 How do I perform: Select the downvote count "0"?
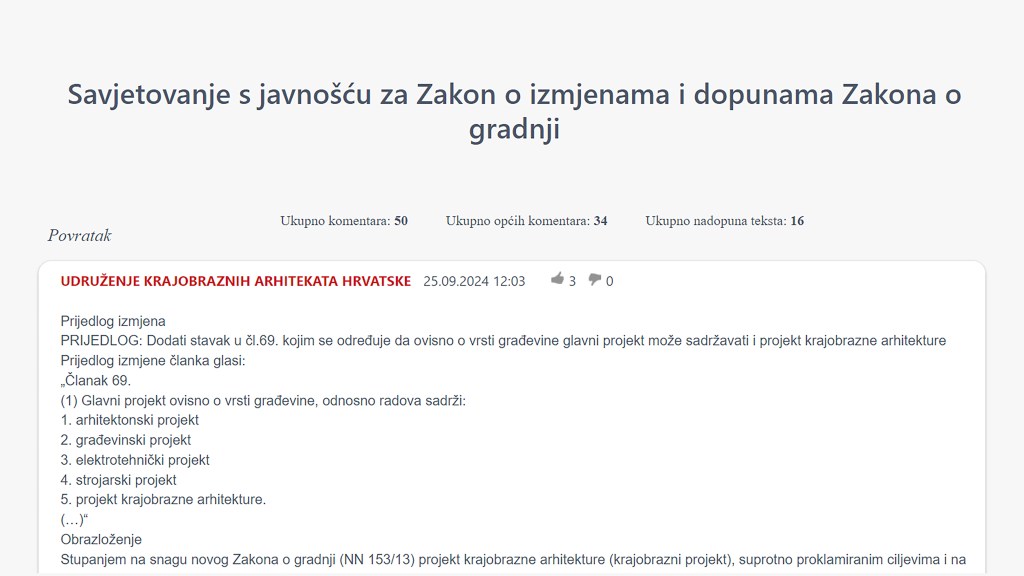click(609, 281)
